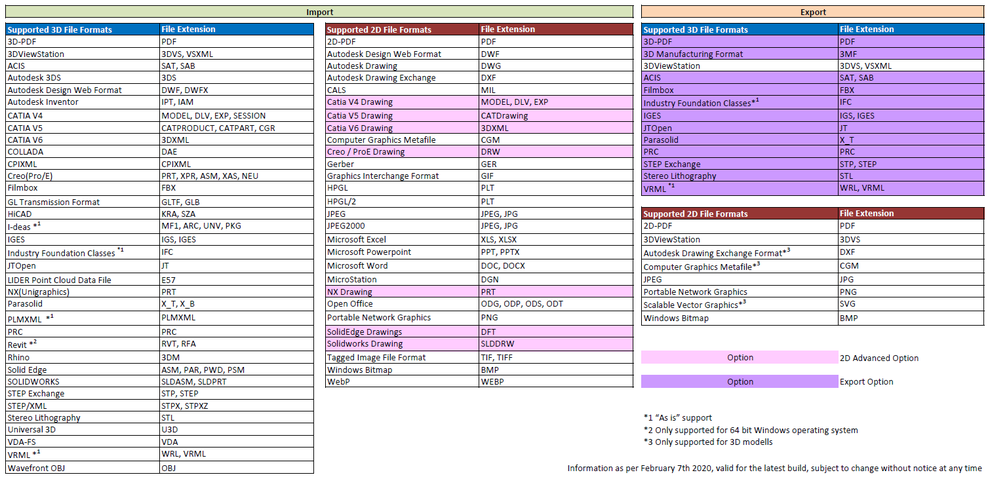Click 'MODEL, DLV, EXP, SESSION' extension cell

click(x=236, y=116)
